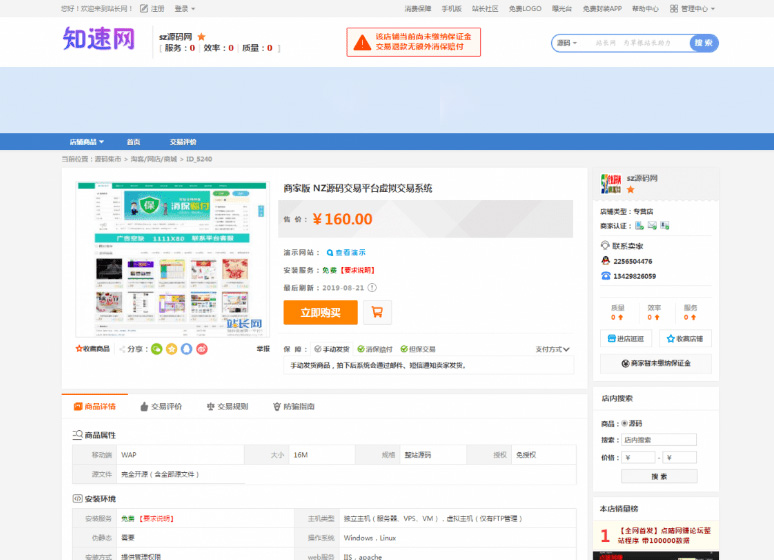Open the 免费封装APP link

602,8
